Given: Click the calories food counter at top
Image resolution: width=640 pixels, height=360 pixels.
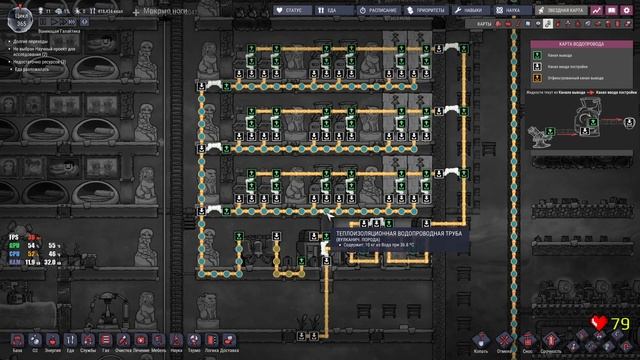Looking at the screenshot, I should click(106, 11).
